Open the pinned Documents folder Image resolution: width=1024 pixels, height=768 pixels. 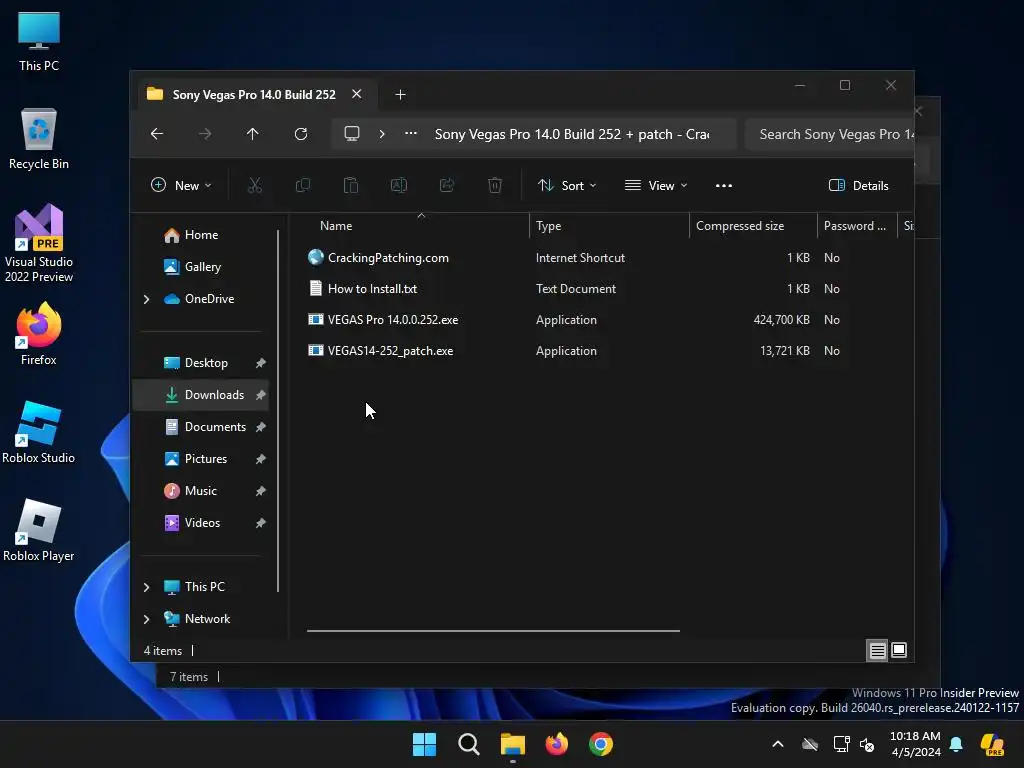[x=205, y=426]
